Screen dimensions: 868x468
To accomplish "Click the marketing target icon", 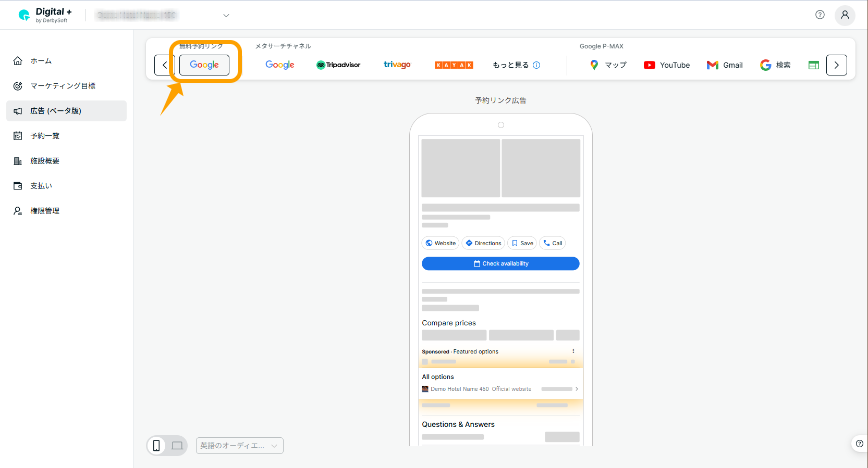I will pyautogui.click(x=18, y=86).
